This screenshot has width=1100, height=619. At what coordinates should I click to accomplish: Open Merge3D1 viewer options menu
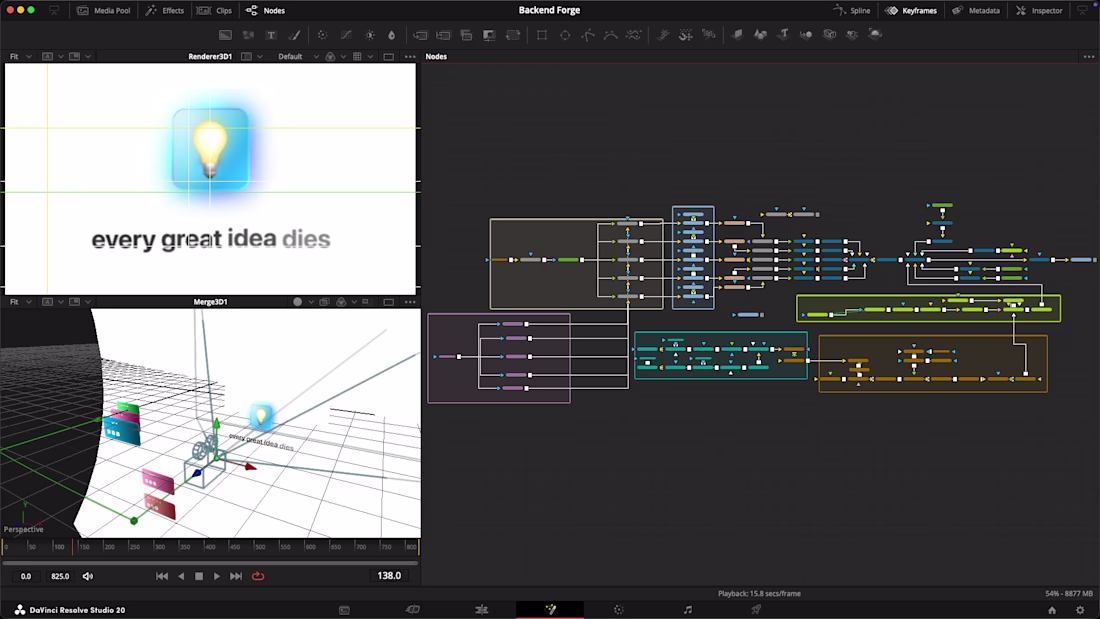coord(410,302)
